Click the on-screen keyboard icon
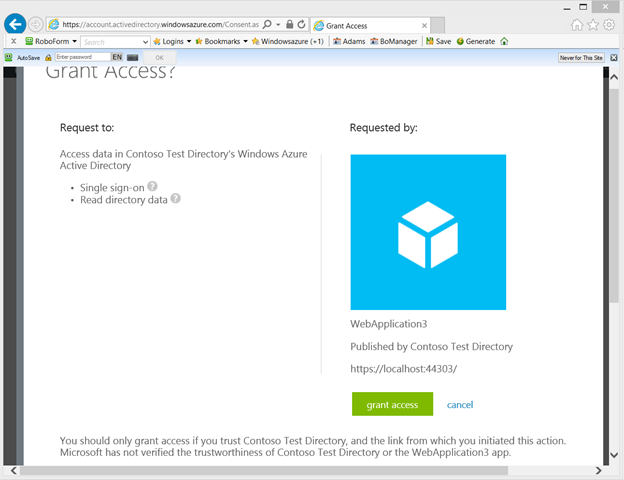 pyautogui.click(x=133, y=58)
